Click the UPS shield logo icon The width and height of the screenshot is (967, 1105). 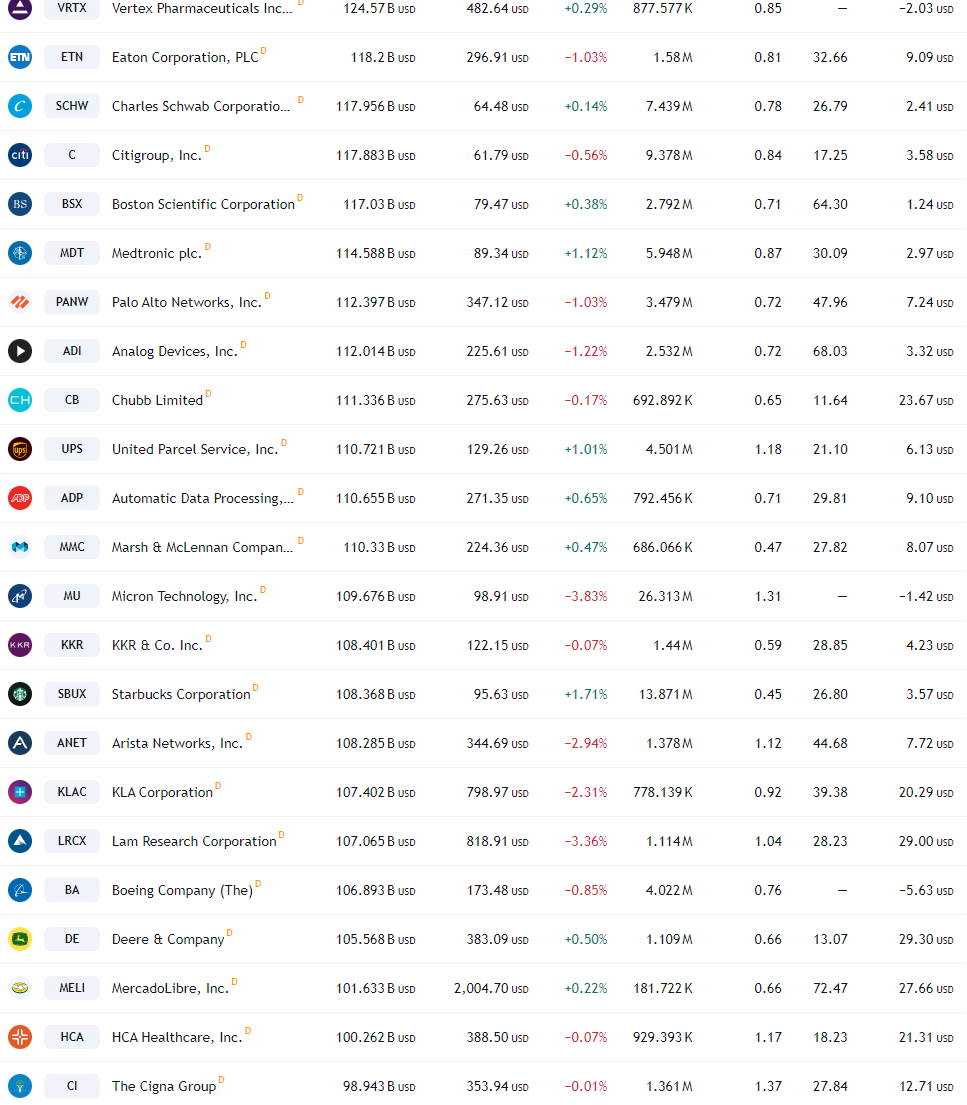20,449
